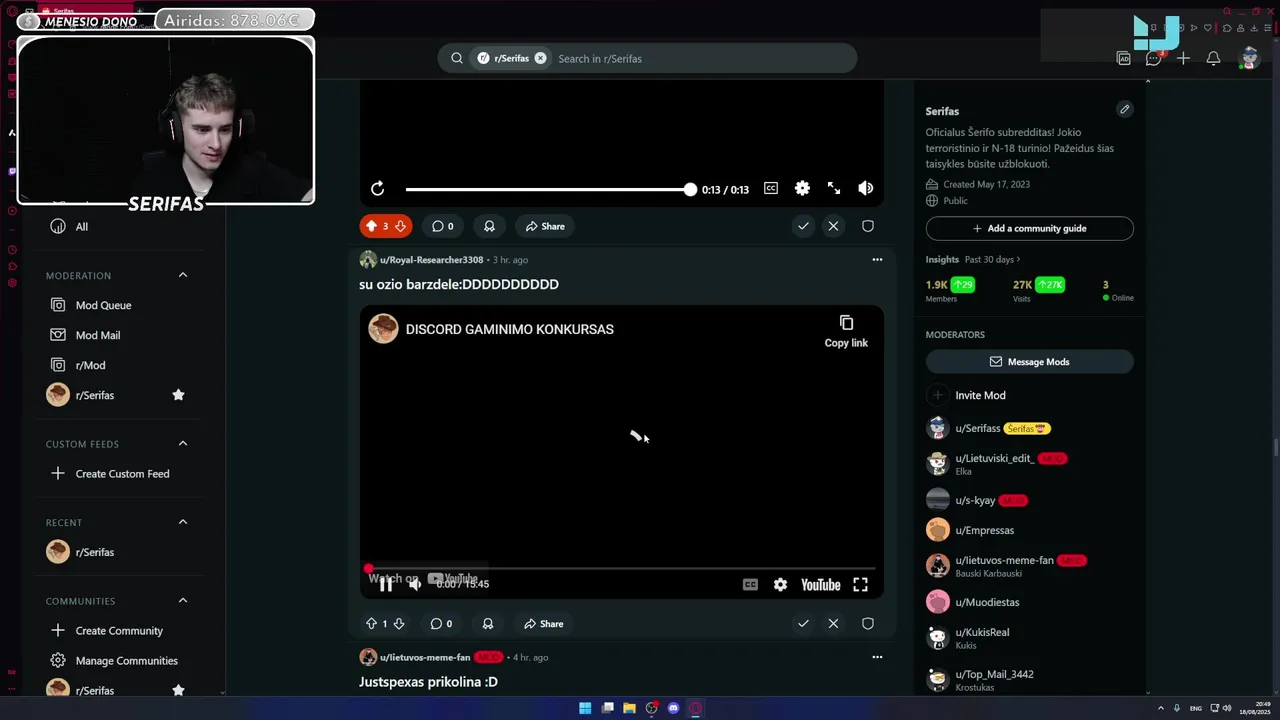Clear the r/Serifas search filter chip
The image size is (1280, 720).
pos(541,58)
